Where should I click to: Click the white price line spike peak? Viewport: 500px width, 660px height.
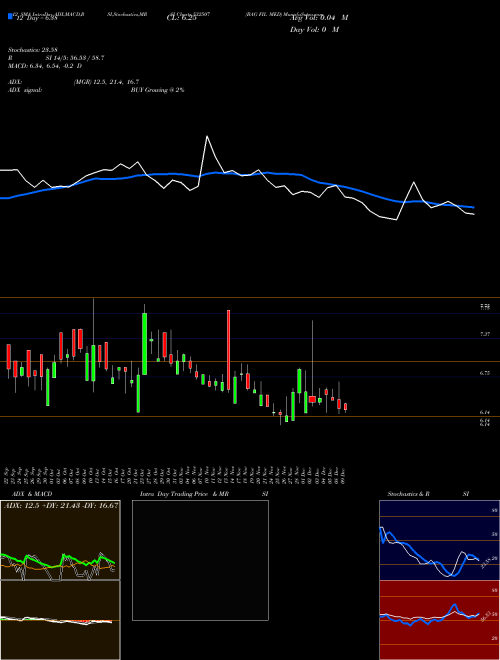[207, 136]
